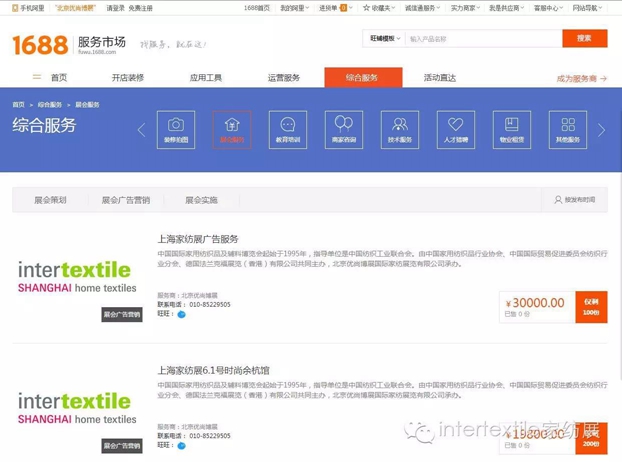Open 教育培训 chat bubble icon
The width and height of the screenshot is (622, 462).
tap(288, 129)
